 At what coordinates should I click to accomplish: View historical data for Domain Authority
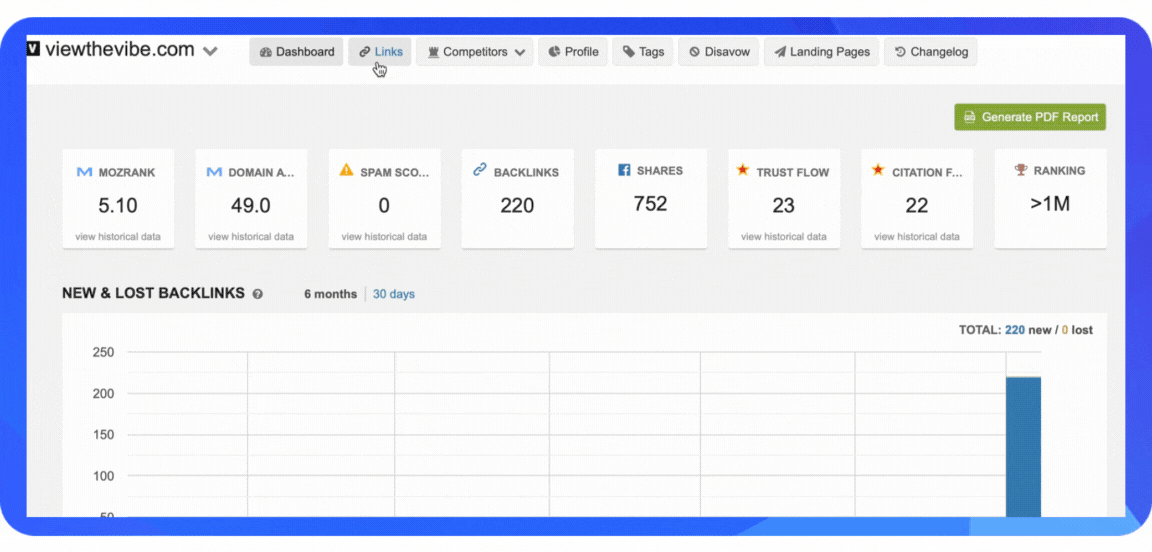pos(251,237)
